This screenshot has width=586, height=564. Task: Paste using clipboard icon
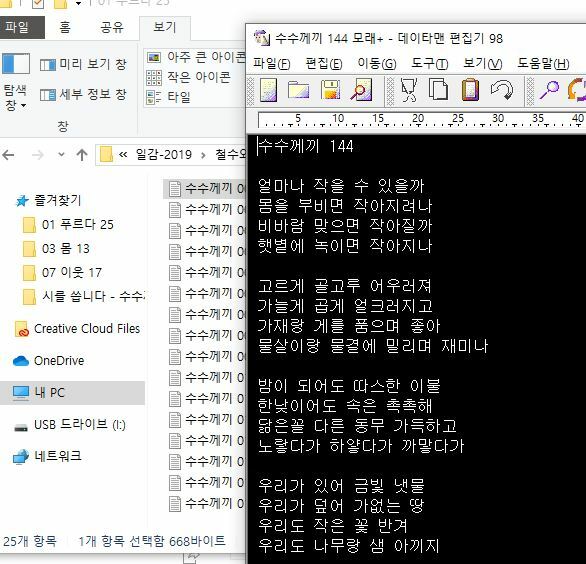pyautogui.click(x=470, y=89)
